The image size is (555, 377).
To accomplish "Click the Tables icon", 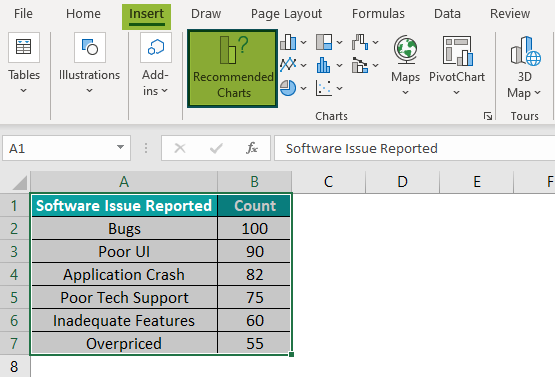I will point(24,47).
